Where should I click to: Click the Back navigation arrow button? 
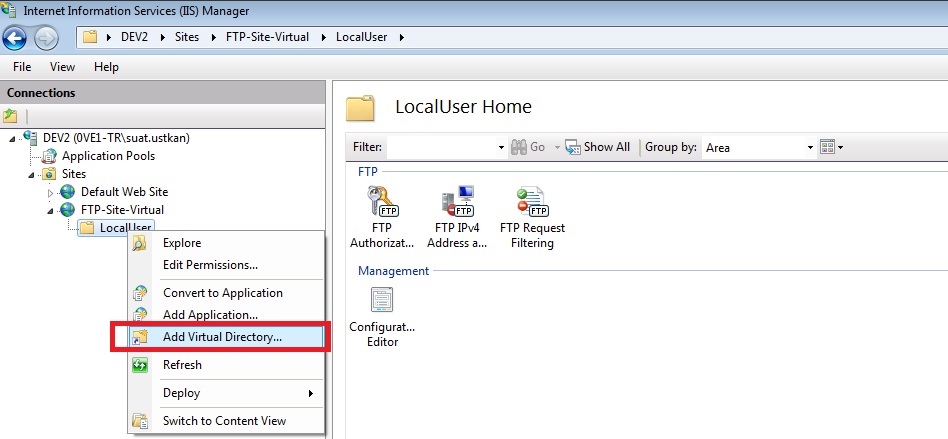click(x=14, y=39)
